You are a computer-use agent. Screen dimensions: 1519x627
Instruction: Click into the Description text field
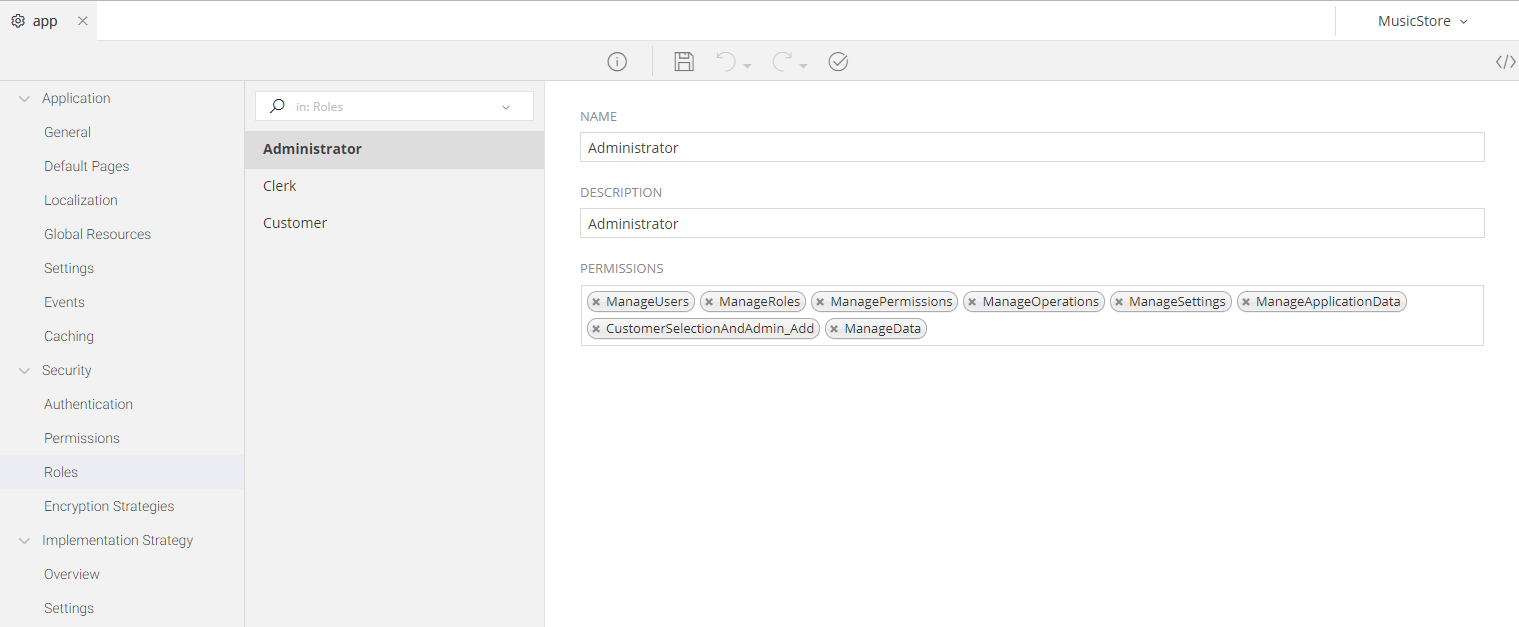[1031, 224]
